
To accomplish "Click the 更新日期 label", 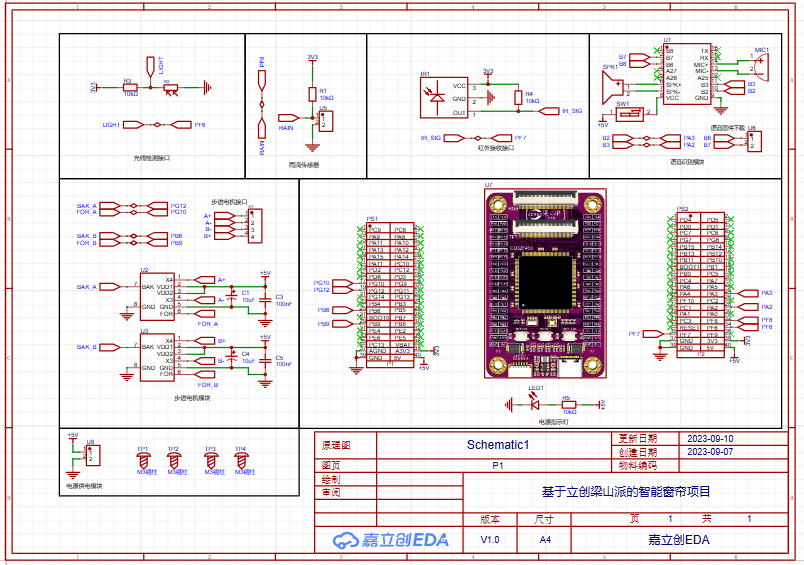I will click(x=637, y=439).
